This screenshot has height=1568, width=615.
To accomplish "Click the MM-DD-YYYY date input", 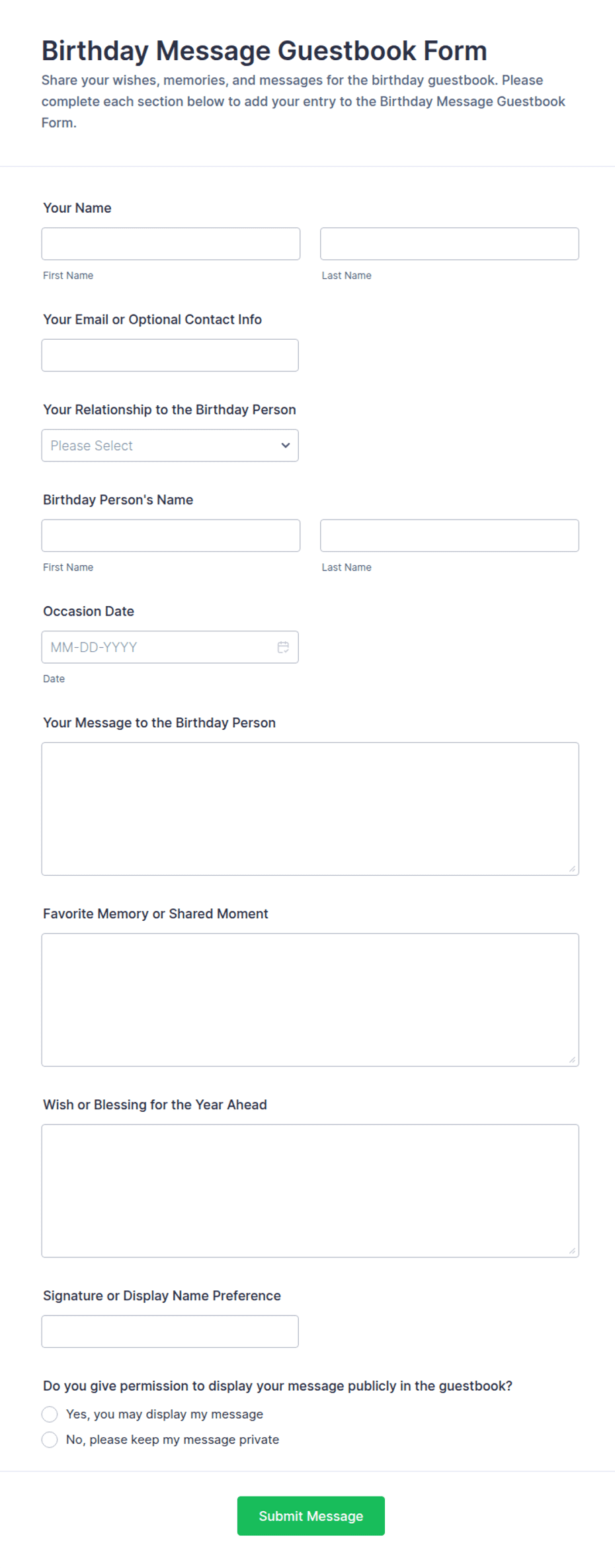I will pos(170,647).
